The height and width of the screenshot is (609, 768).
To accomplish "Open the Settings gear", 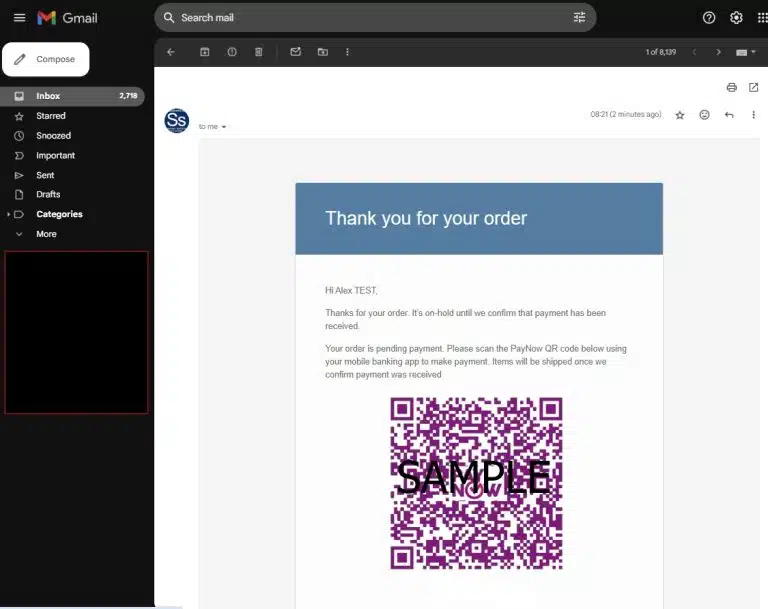I will point(736,18).
